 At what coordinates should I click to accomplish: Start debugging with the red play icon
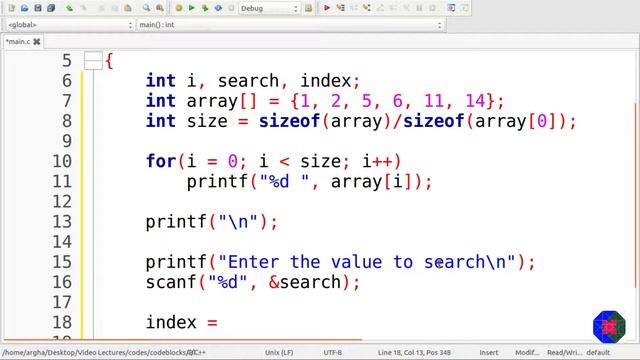coord(327,8)
